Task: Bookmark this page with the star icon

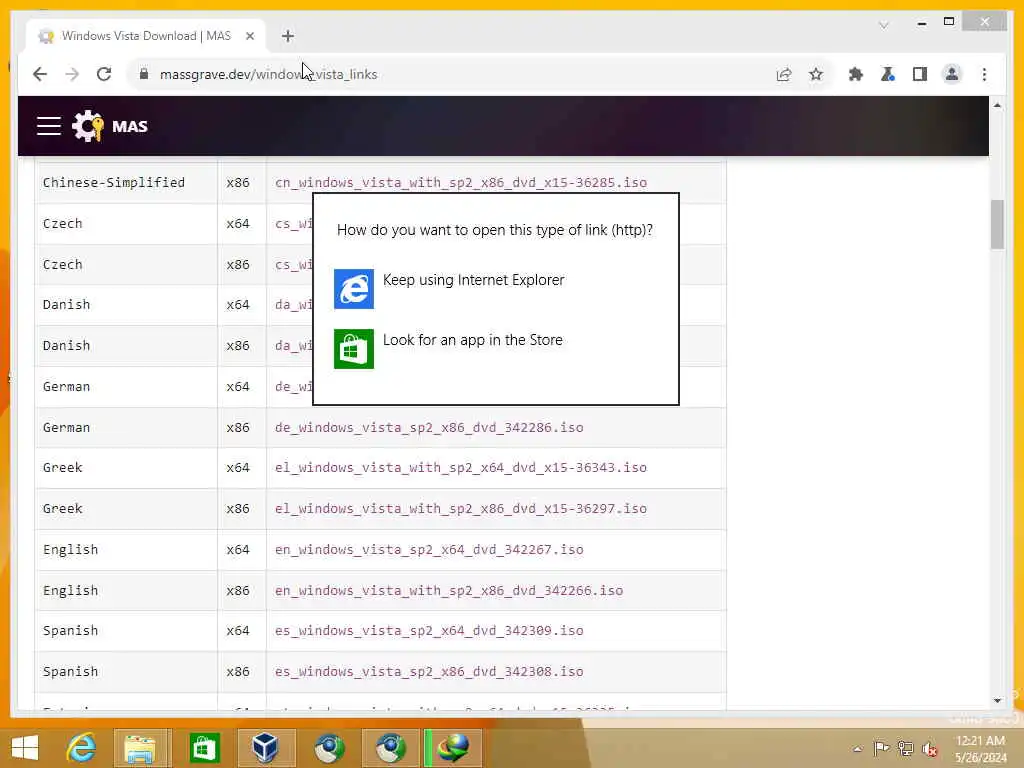Action: pyautogui.click(x=816, y=74)
